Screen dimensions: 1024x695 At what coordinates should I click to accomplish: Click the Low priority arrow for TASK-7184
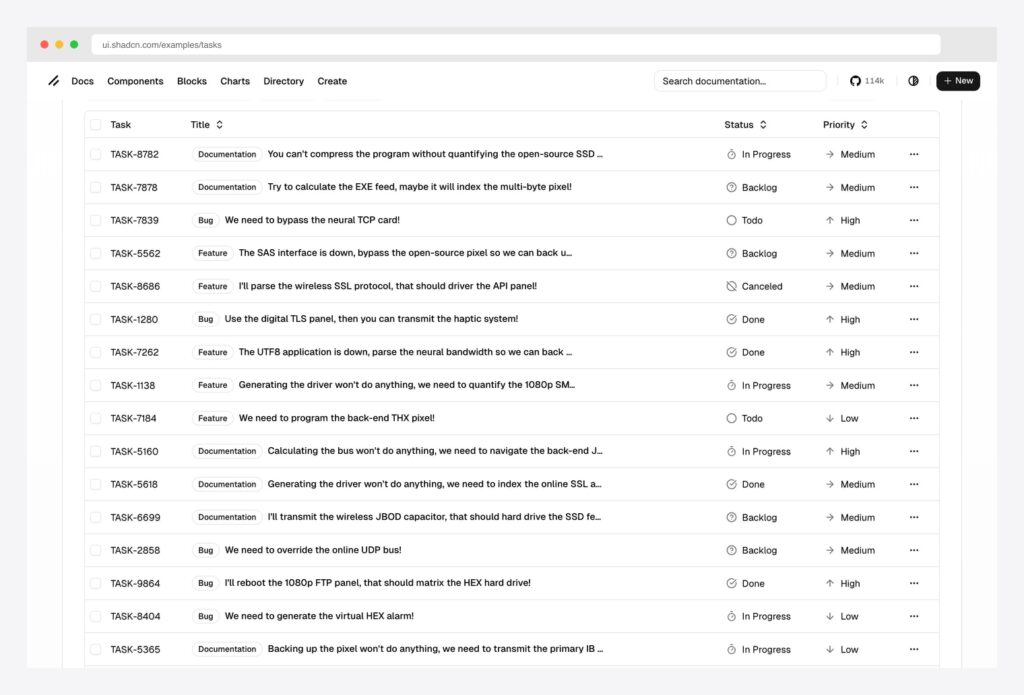[x=829, y=418]
